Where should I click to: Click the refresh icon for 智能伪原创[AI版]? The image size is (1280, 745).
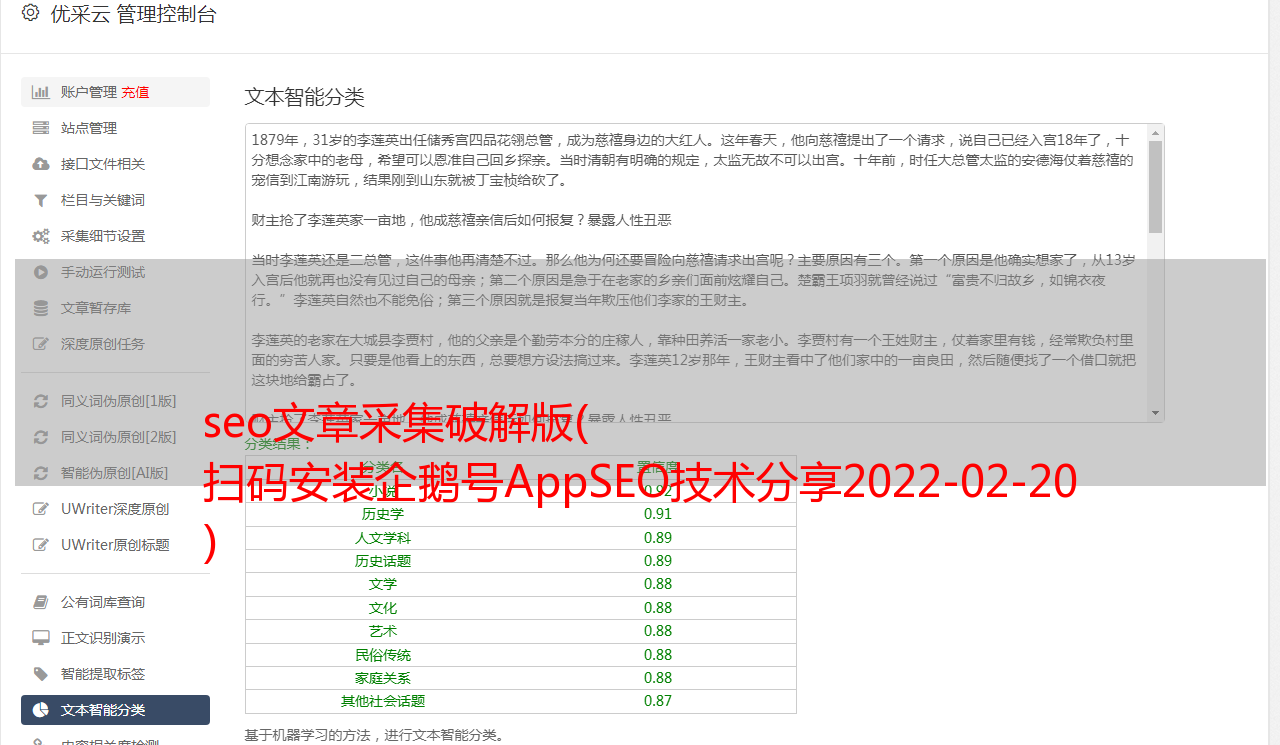(x=41, y=473)
